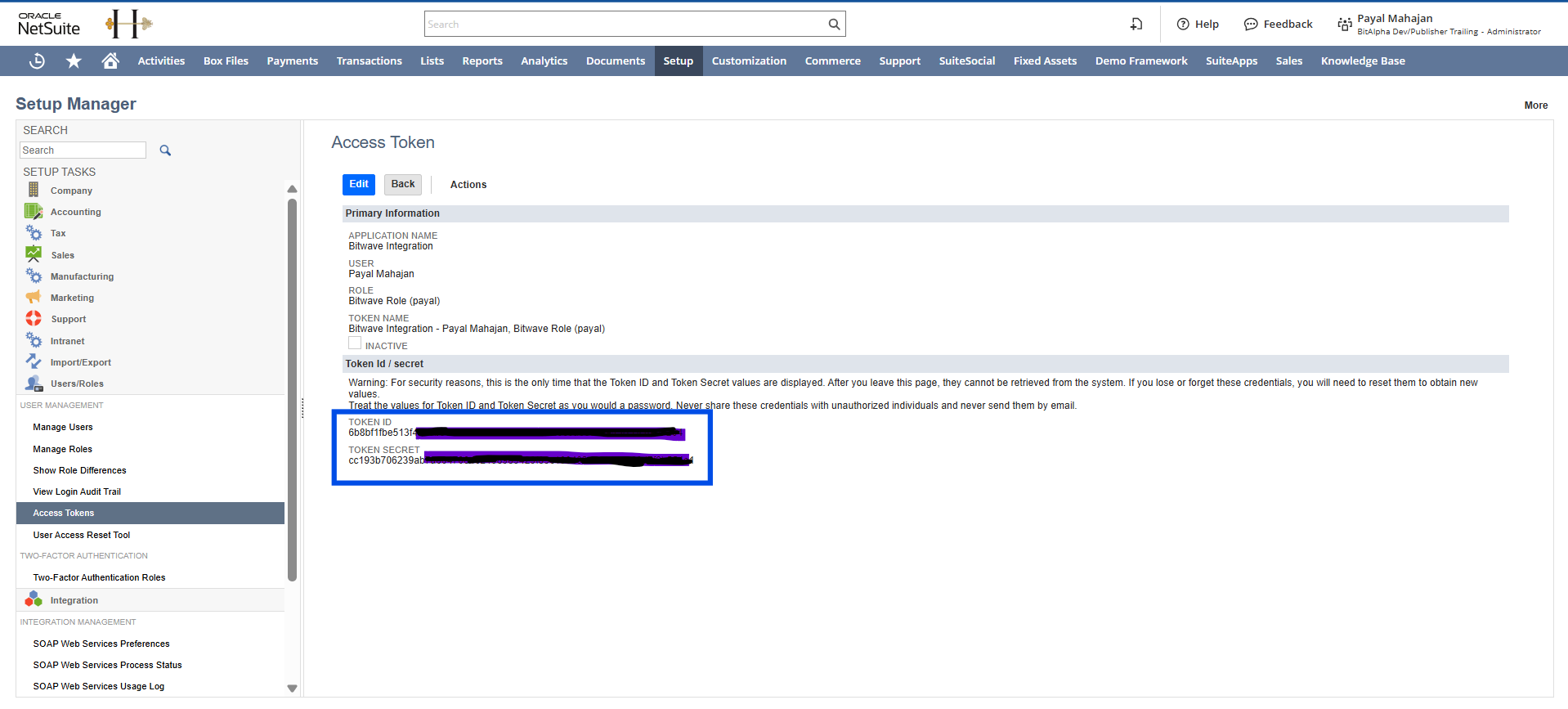
Task: Open SOAP Web Services Process Status
Action: coord(108,665)
